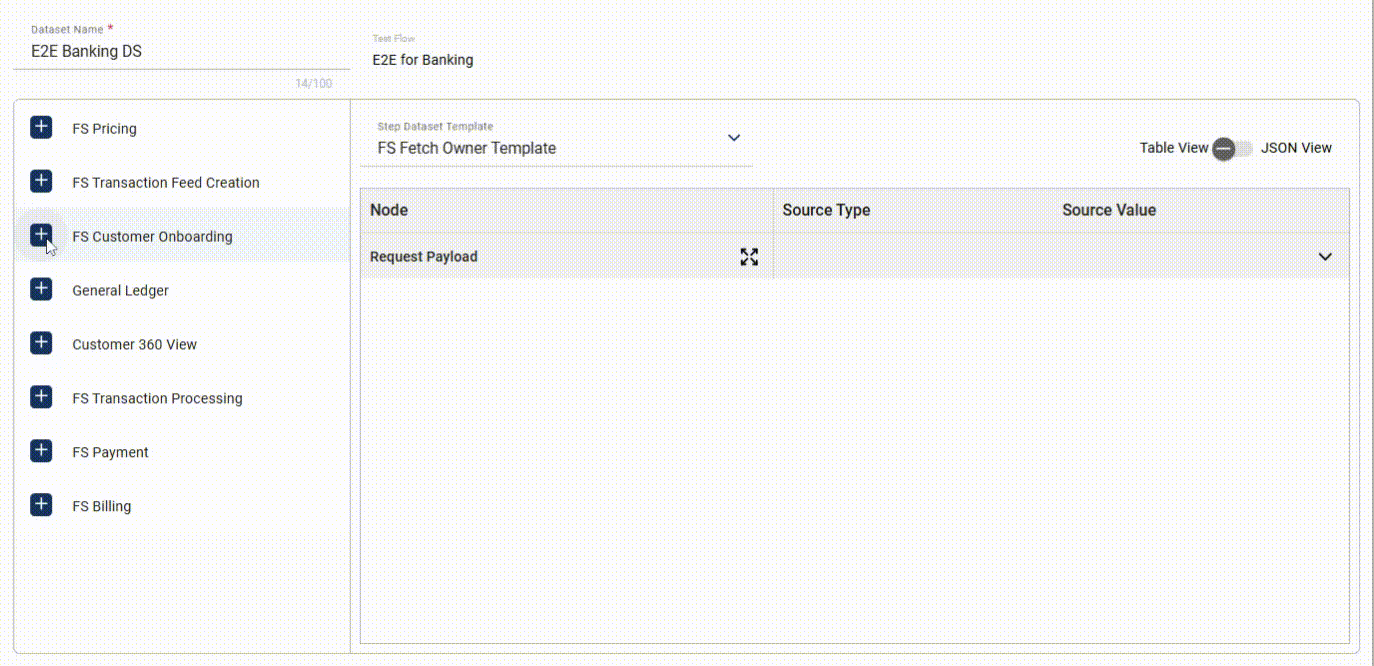This screenshot has height=666, width=1374.
Task: Click the Request Payload fullscreen expand icon
Action: click(749, 257)
